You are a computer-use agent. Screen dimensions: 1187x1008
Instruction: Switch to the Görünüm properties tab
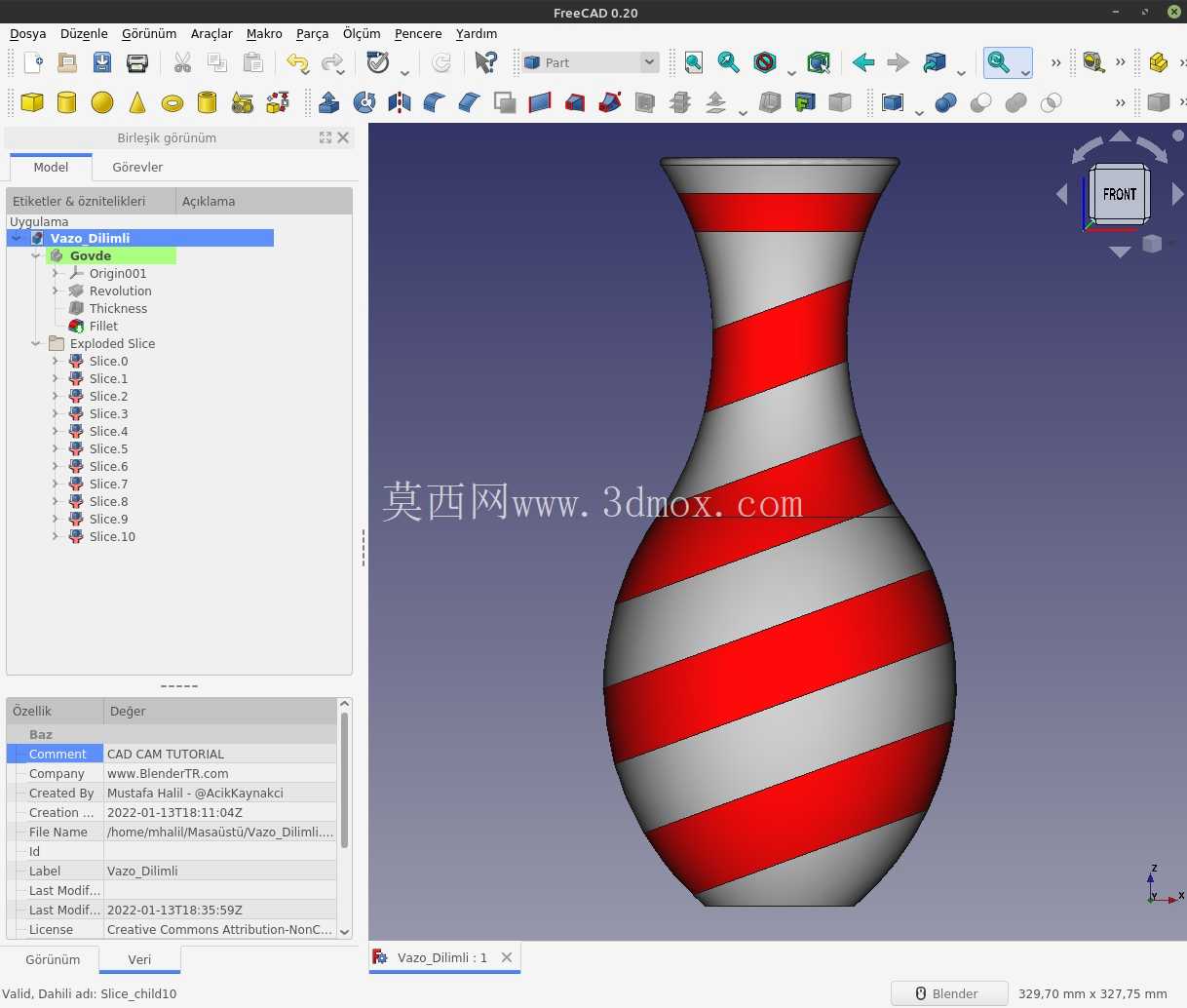(x=53, y=959)
